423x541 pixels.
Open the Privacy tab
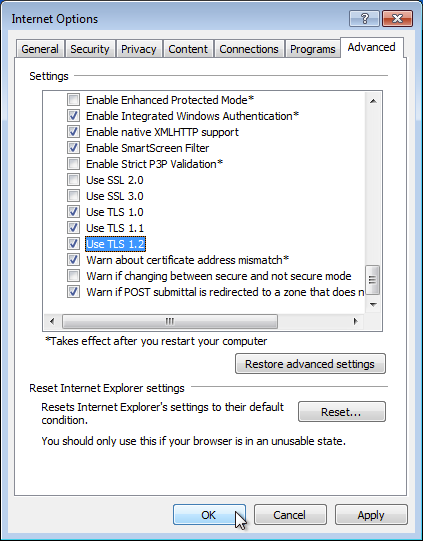139,49
